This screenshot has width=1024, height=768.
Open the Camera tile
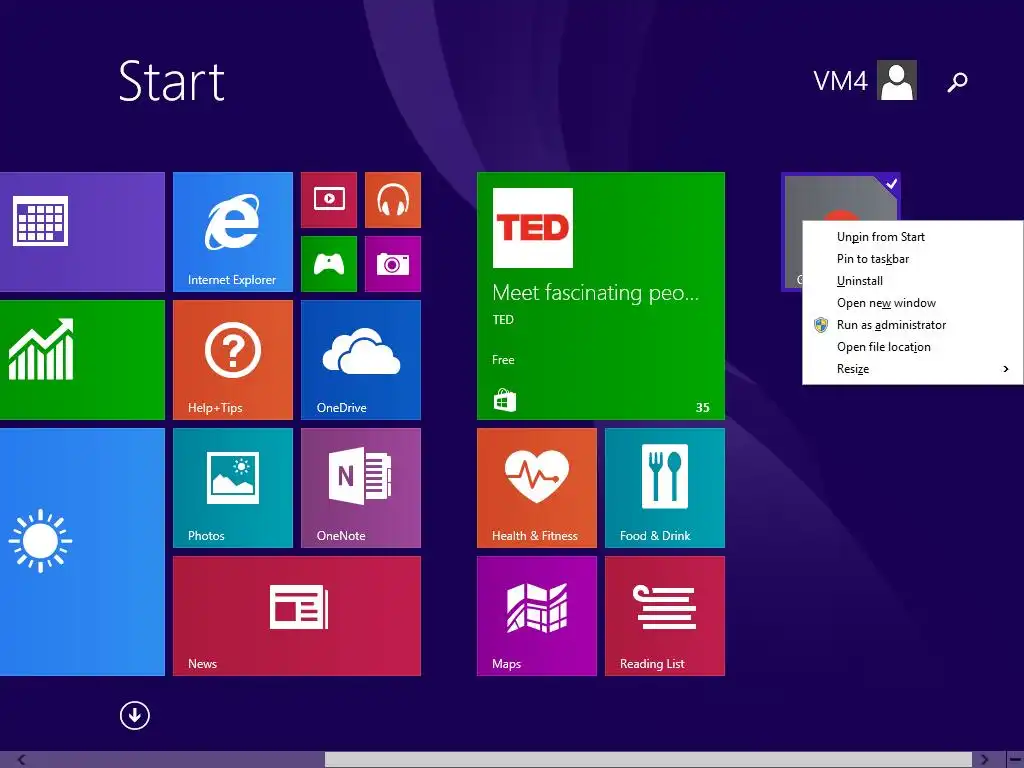392,263
